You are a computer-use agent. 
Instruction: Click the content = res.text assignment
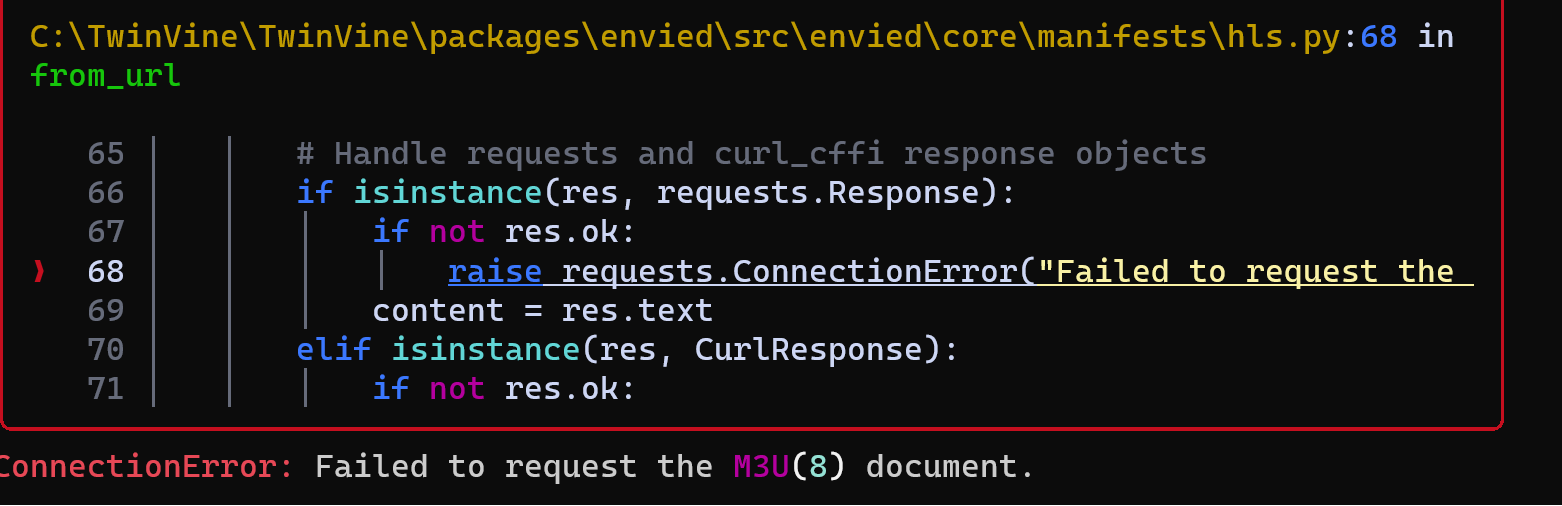(x=543, y=310)
